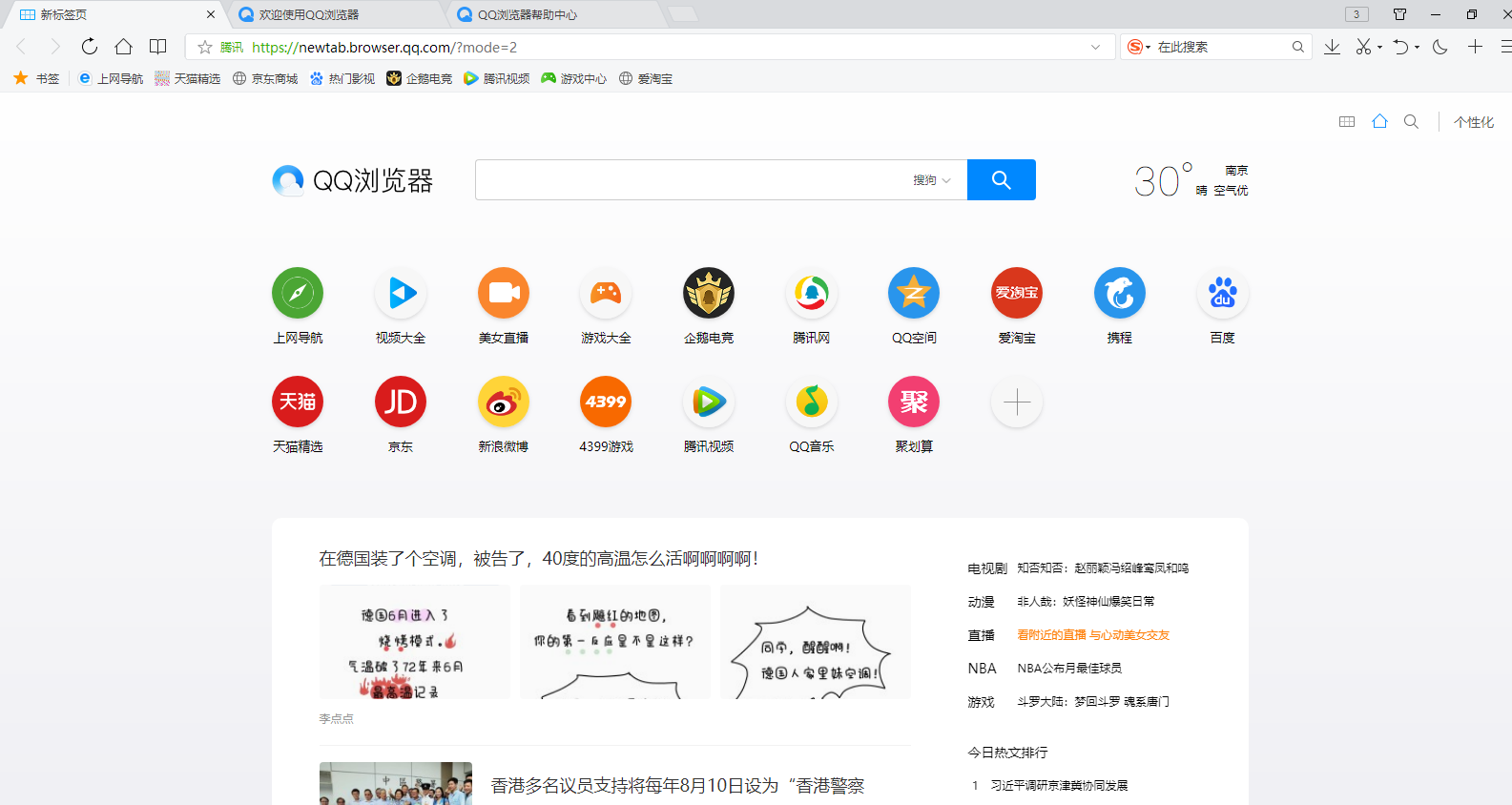This screenshot has height=805, width=1512.
Task: Switch to 欢迎使用QQ浏览器 tab
Action: 334,14
